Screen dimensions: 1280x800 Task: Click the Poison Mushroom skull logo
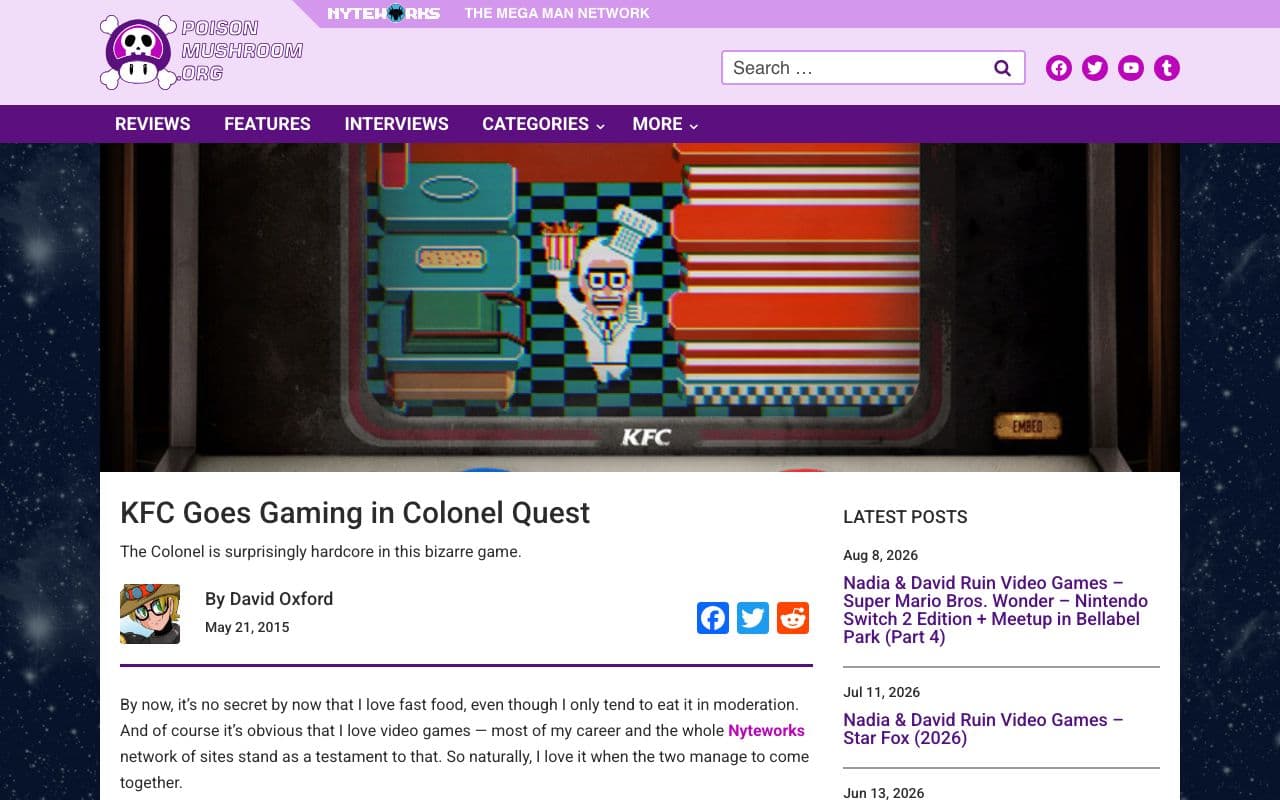point(137,52)
